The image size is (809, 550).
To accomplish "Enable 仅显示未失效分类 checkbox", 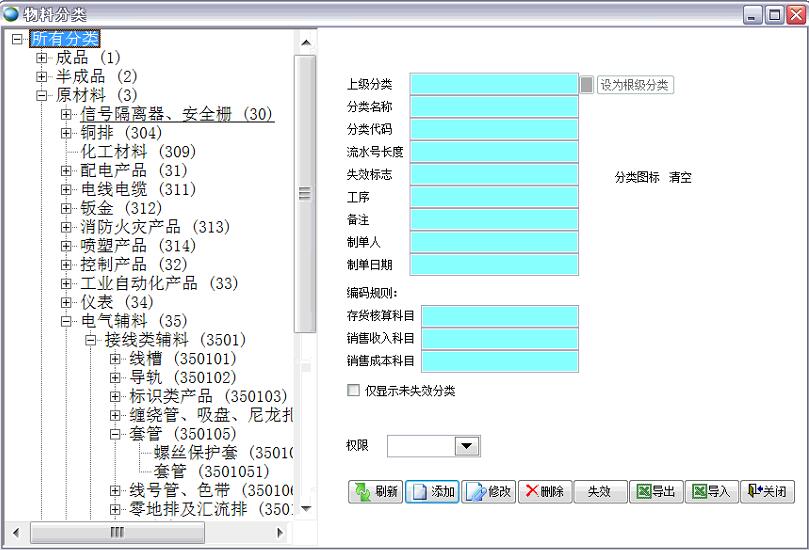I will point(353,391).
